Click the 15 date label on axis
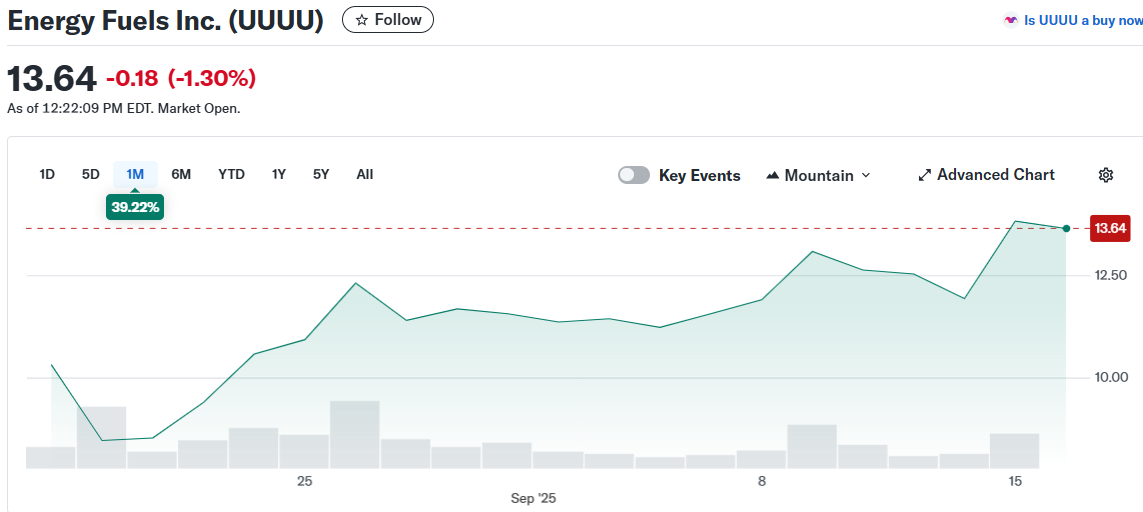Viewport: 1143px width, 512px height. pyautogui.click(x=1014, y=481)
